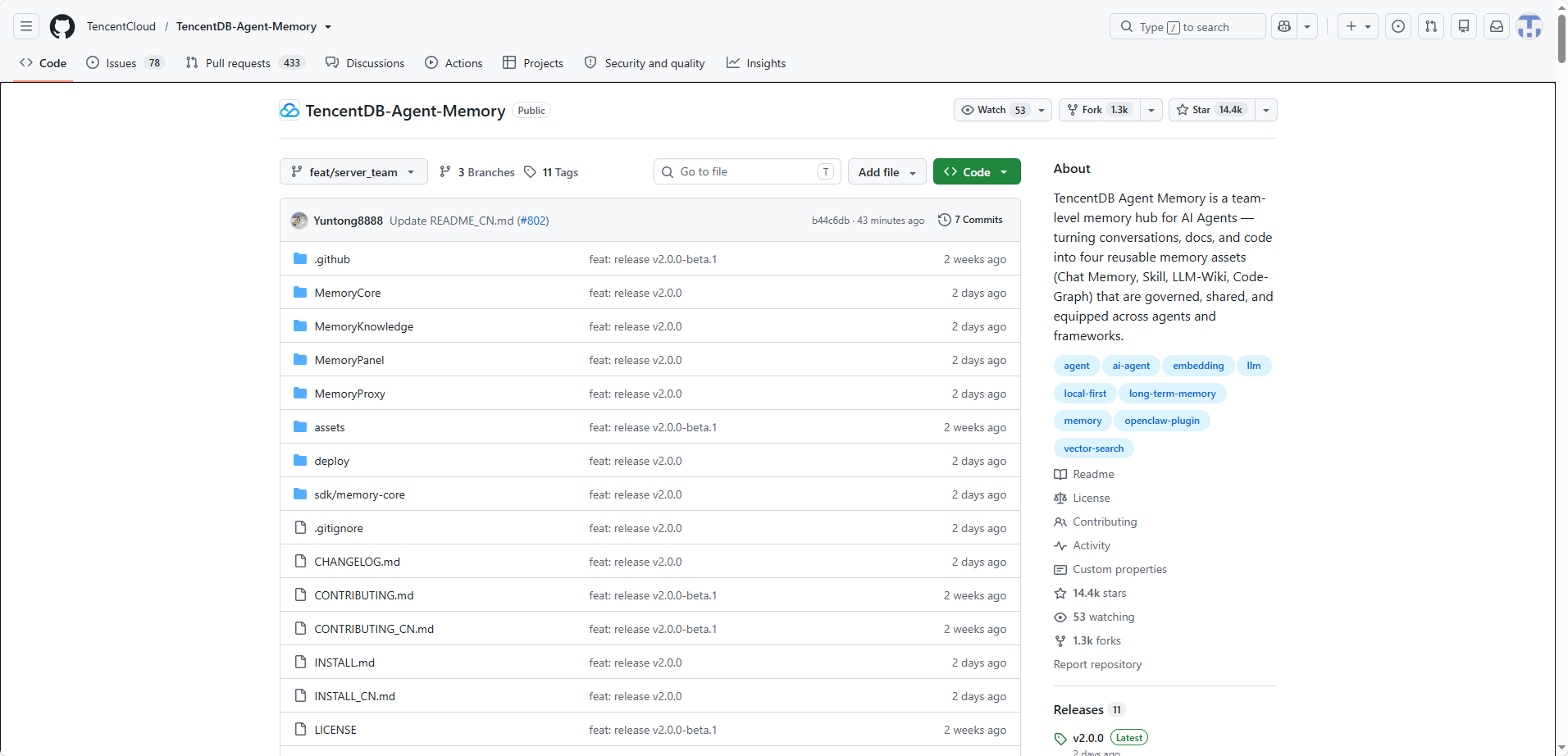Open repositories icon in the top header
Viewport: 1568px width, 756px height.
tap(1464, 27)
